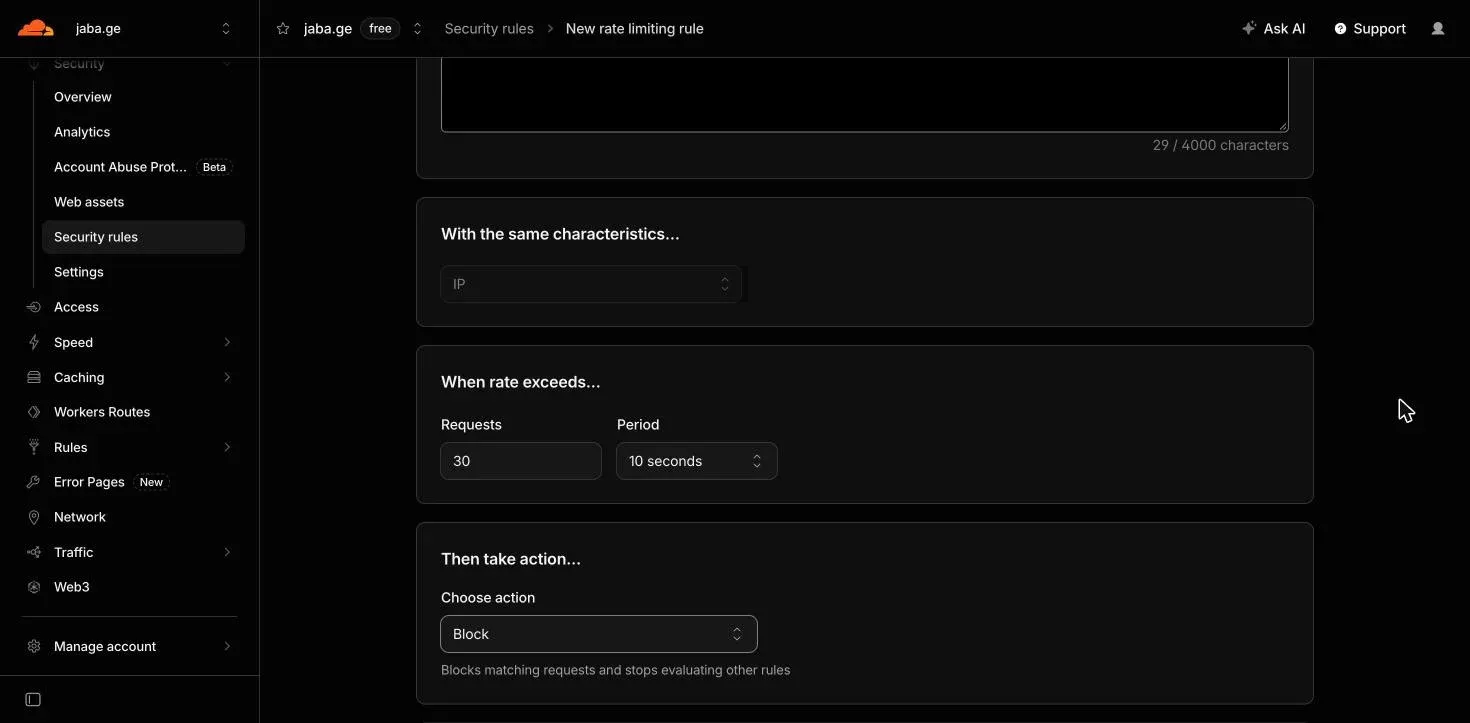Click the jaba.ge breadcrumb link
Screen dimensions: 1470x723
328,29
